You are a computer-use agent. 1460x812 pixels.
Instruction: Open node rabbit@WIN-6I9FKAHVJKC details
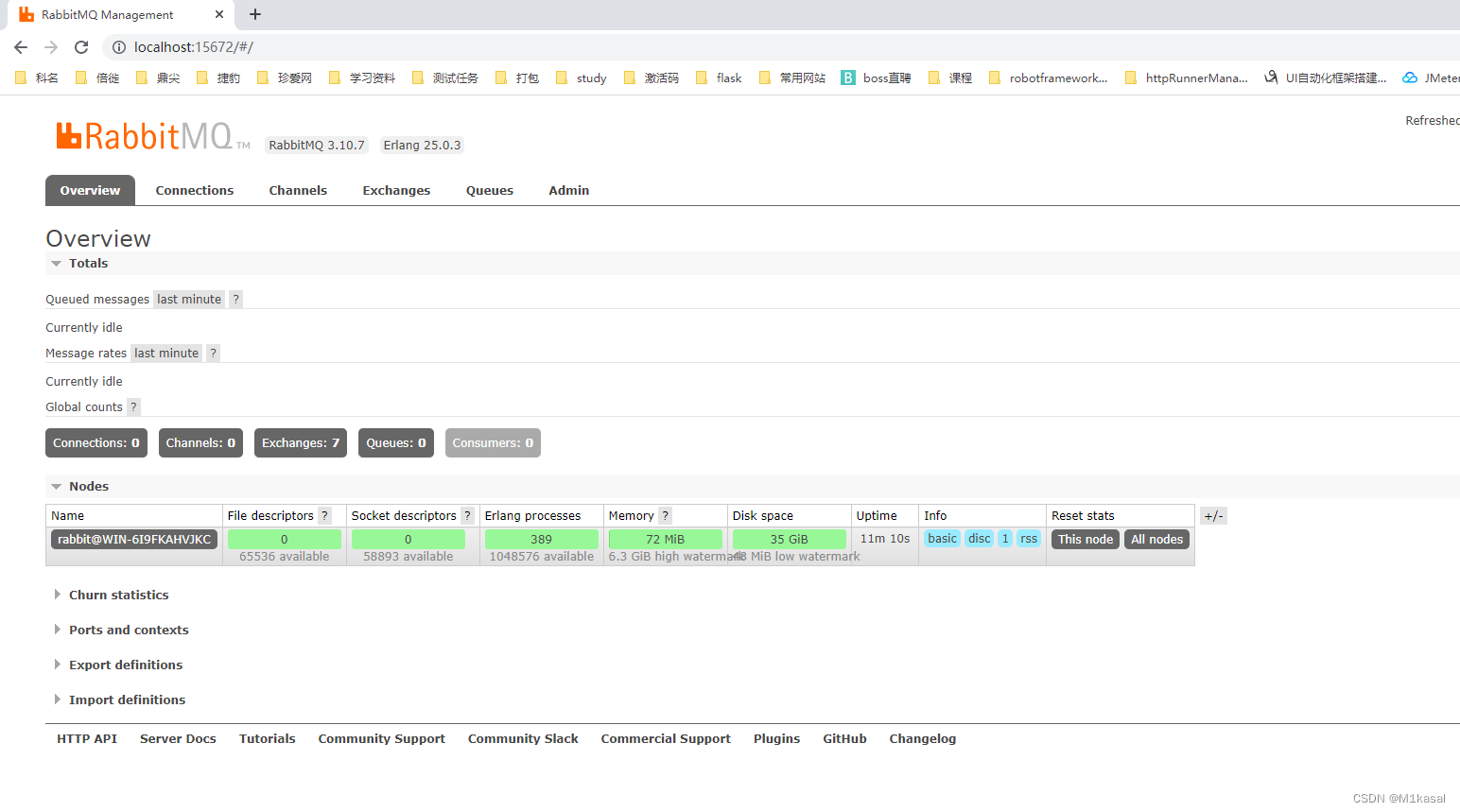[134, 539]
